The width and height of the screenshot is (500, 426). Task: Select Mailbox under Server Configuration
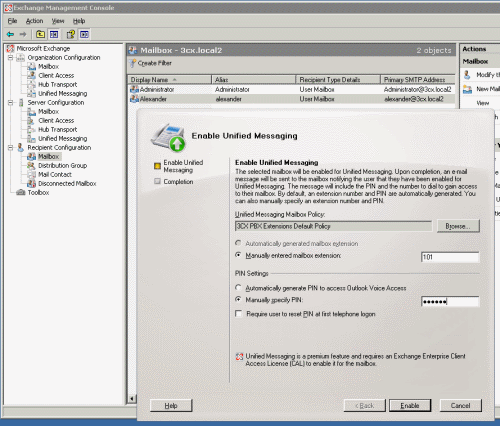pyautogui.click(x=48, y=112)
